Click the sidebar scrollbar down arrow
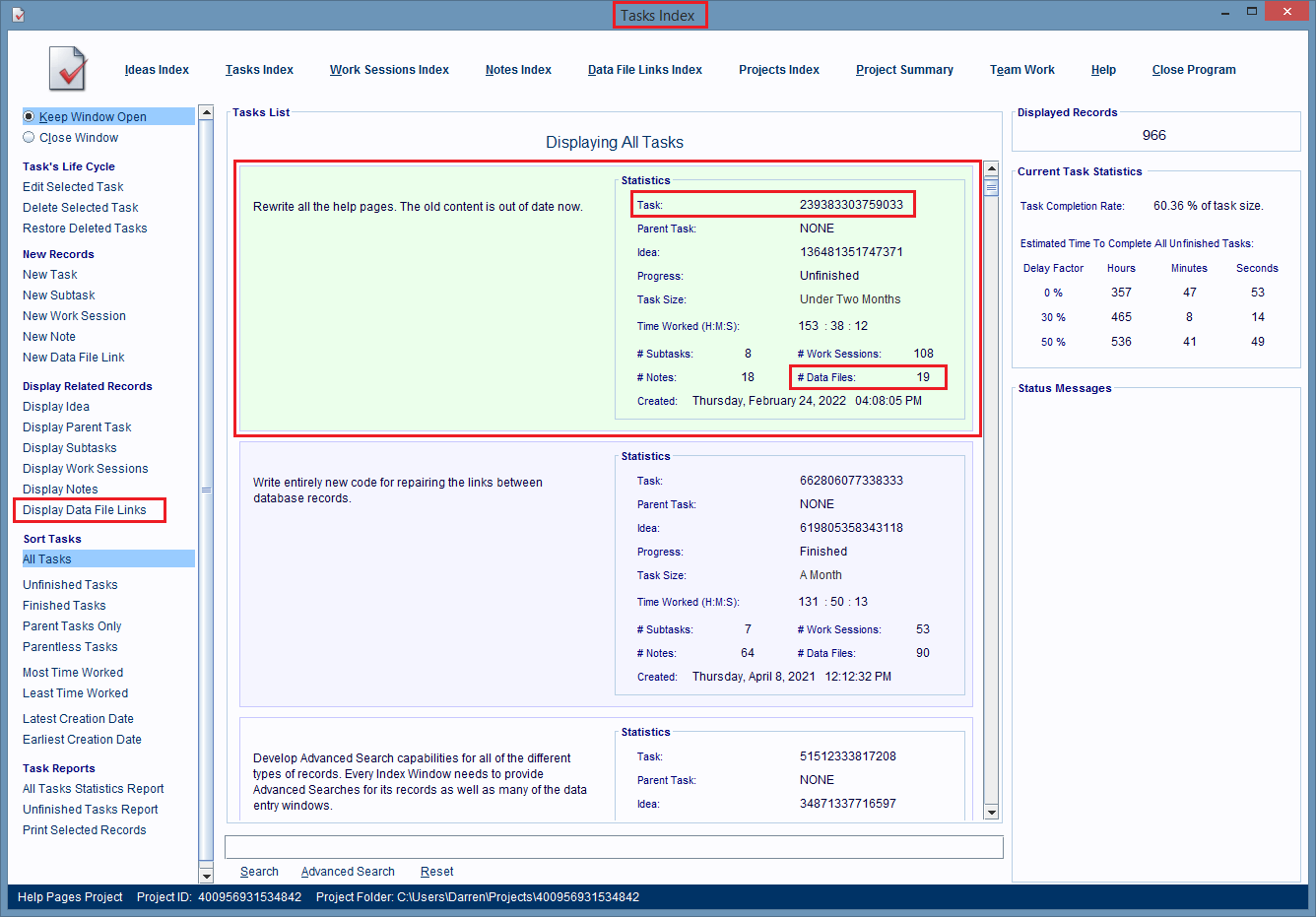This screenshot has width=1316, height=917. click(206, 876)
